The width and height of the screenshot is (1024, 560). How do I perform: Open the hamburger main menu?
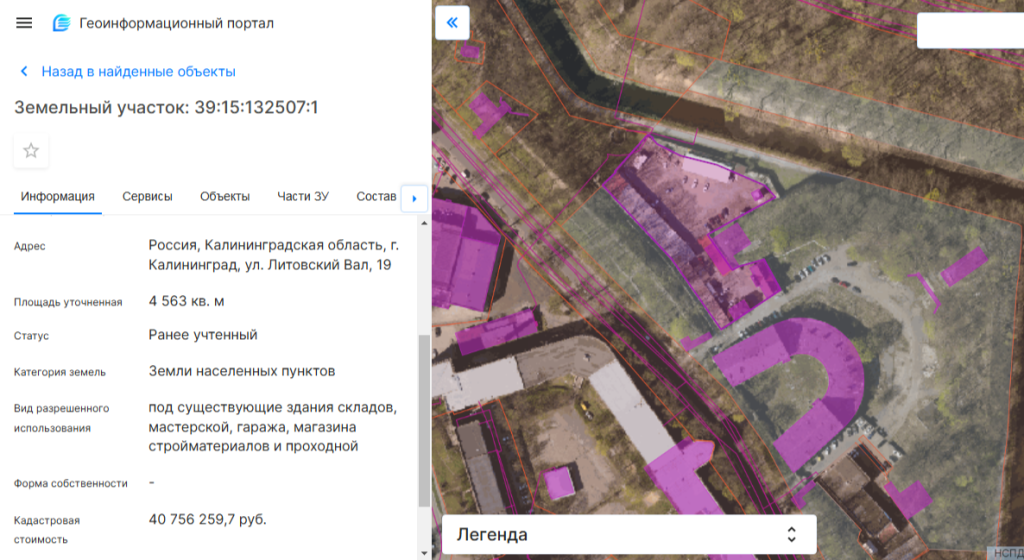[24, 23]
